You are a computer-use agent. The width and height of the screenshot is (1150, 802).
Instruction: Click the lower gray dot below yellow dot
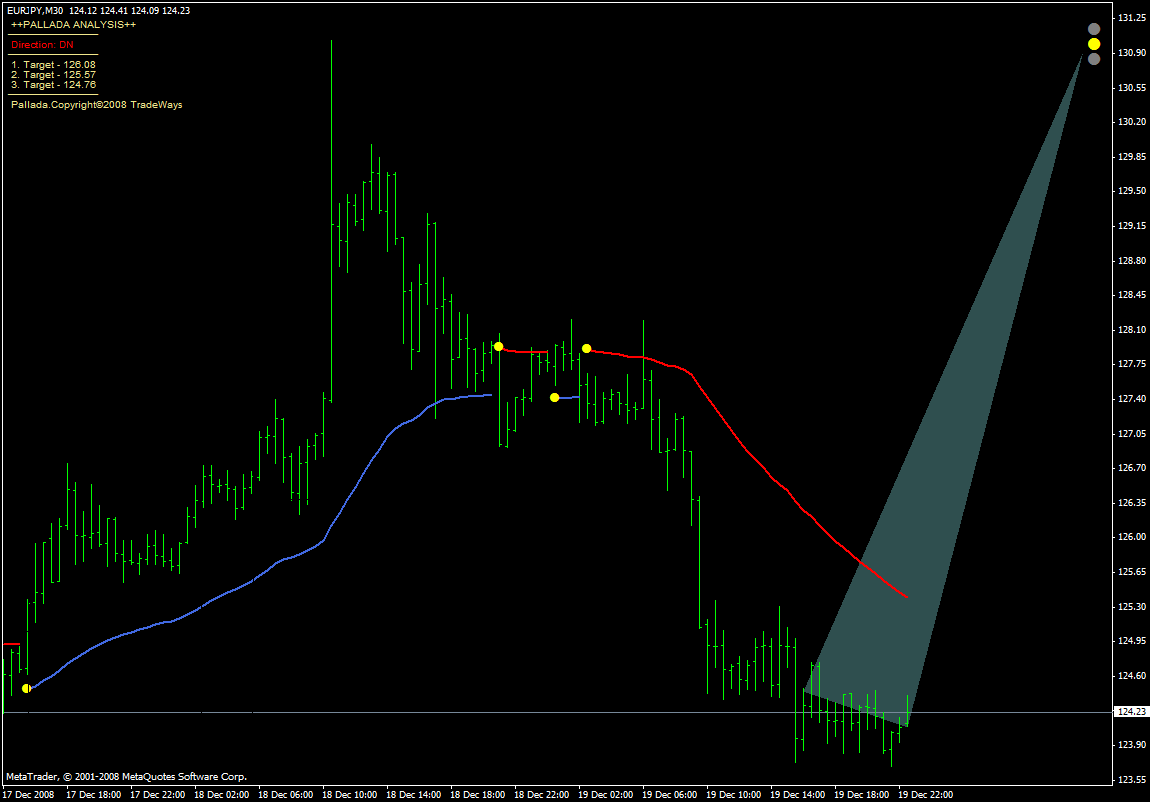[x=1094, y=59]
